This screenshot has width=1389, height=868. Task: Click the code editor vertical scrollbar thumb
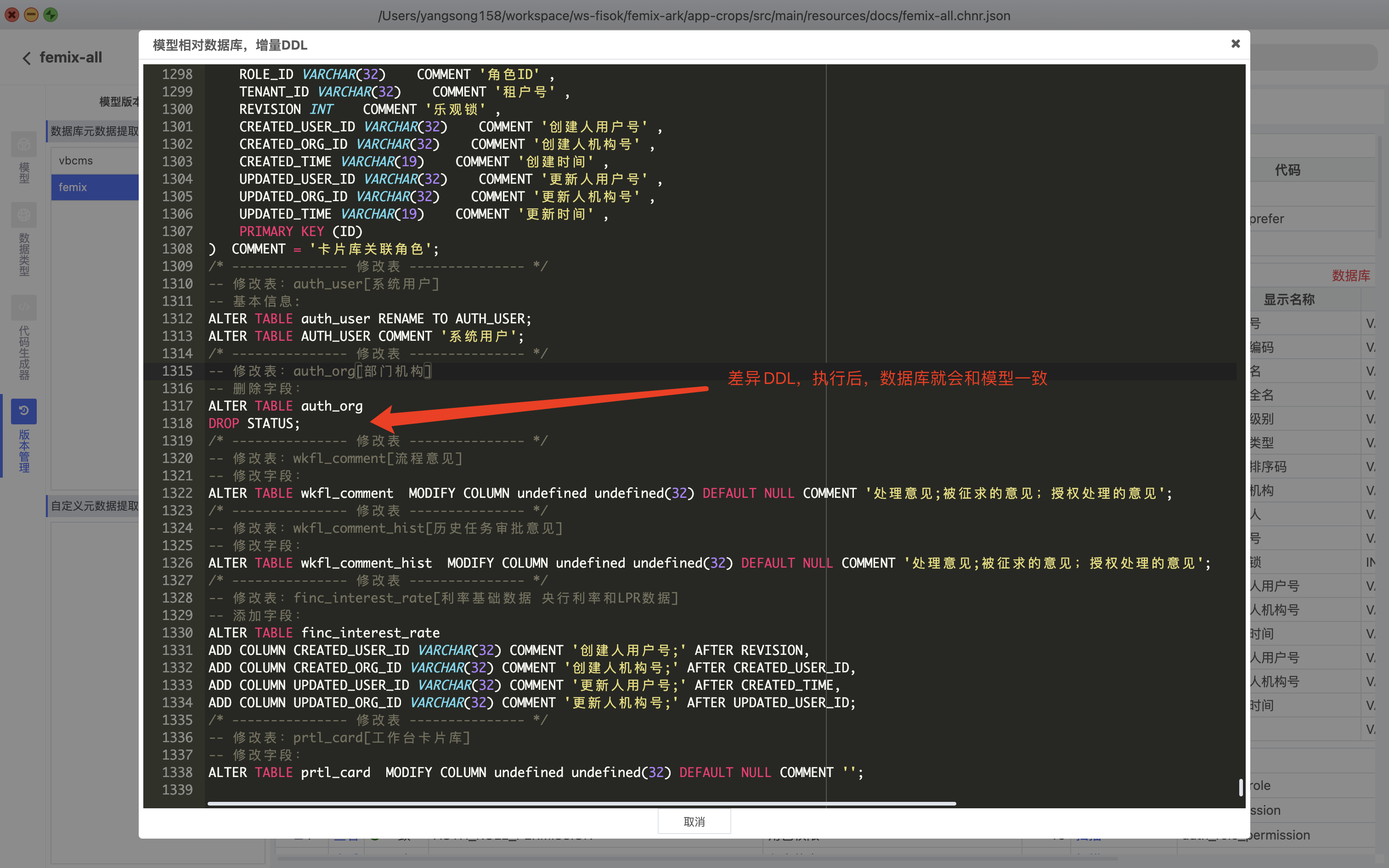pyautogui.click(x=1240, y=787)
